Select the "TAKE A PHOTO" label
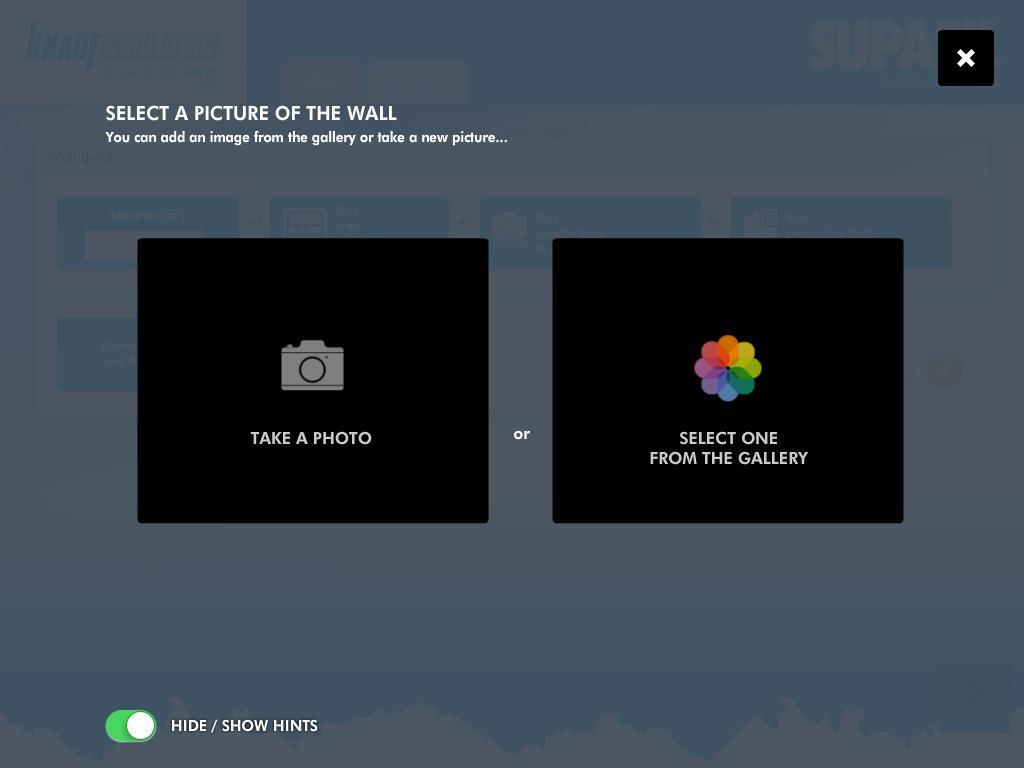The width and height of the screenshot is (1024, 768). [311, 438]
